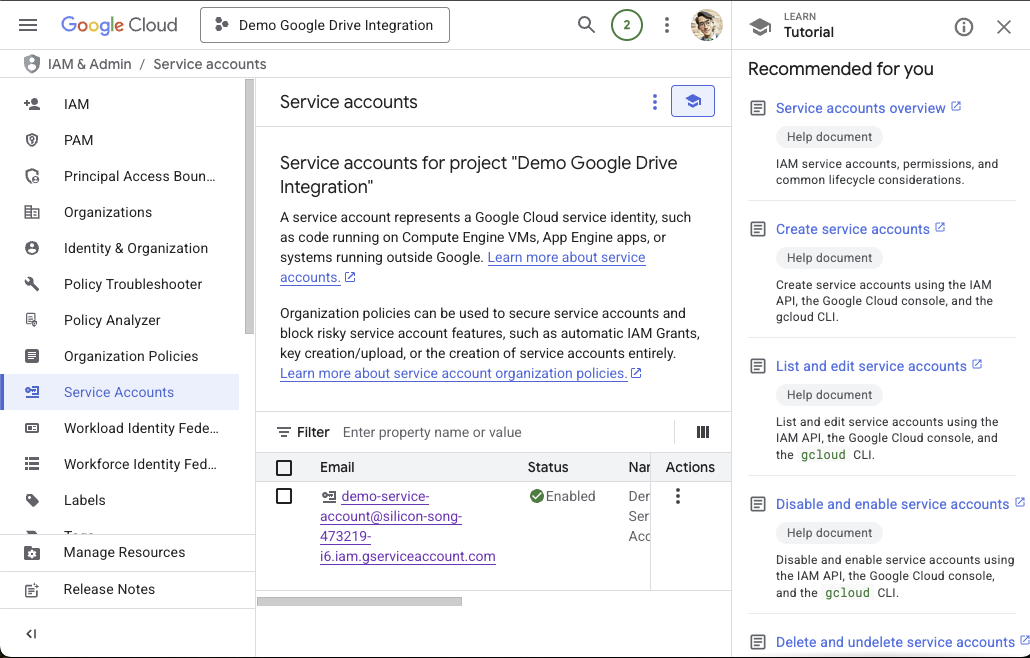Click the Release Notes icon
Screen dimensions: 1030x658
coord(32,590)
